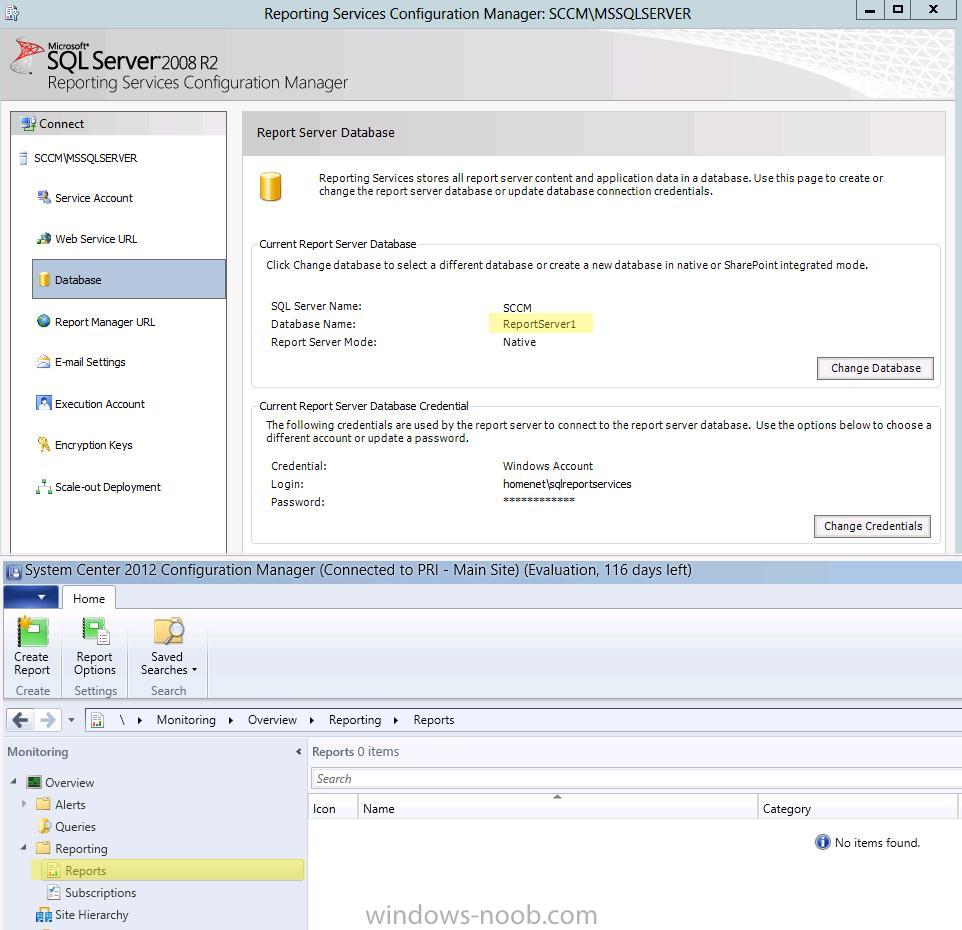
Task: Open the blue application menu dropdown
Action: 31,597
